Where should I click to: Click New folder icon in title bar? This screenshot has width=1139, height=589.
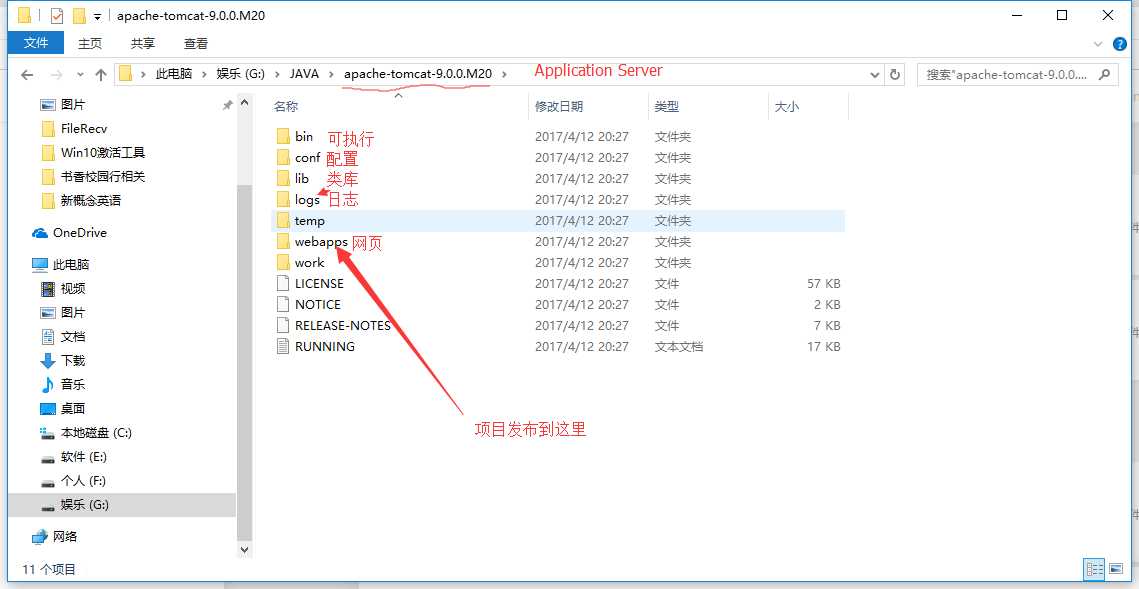[x=79, y=15]
